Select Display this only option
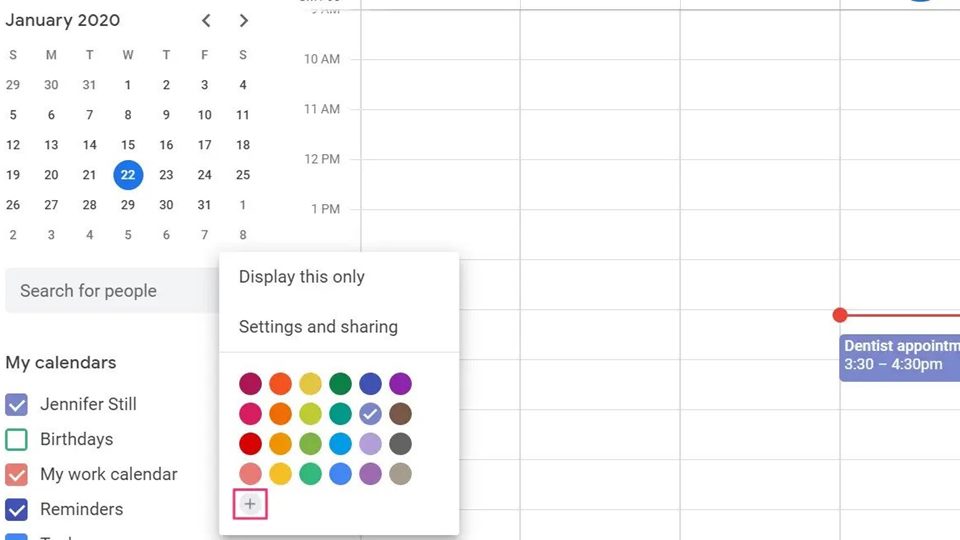Image resolution: width=960 pixels, height=540 pixels. pyautogui.click(x=301, y=277)
